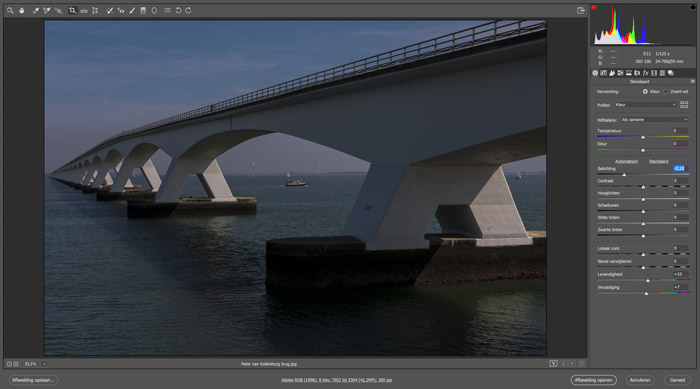This screenshot has height=389, width=700.
Task: Click the Levendigheid slider handle
Action: (648, 280)
